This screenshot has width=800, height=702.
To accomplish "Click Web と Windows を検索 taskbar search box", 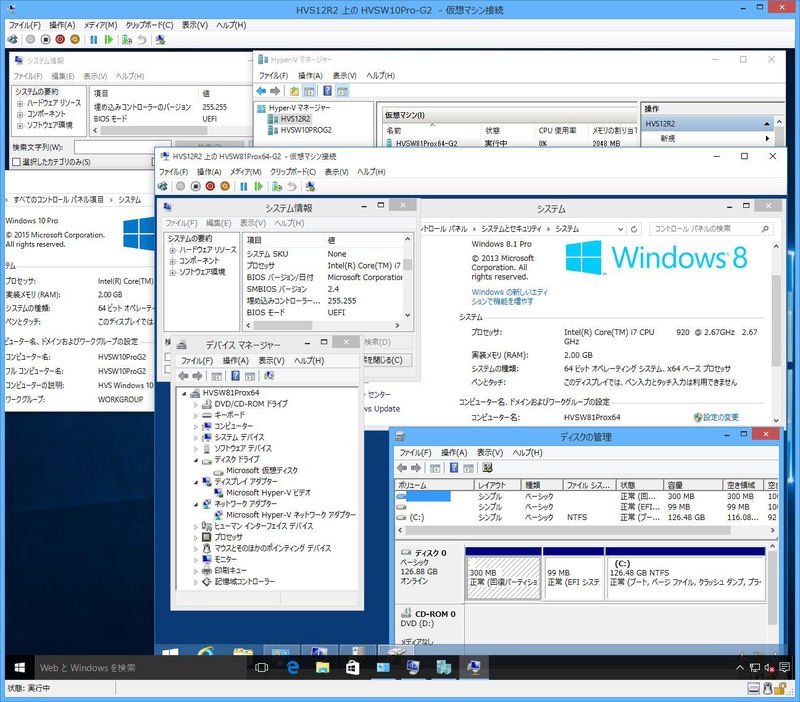I will pyautogui.click(x=139, y=667).
